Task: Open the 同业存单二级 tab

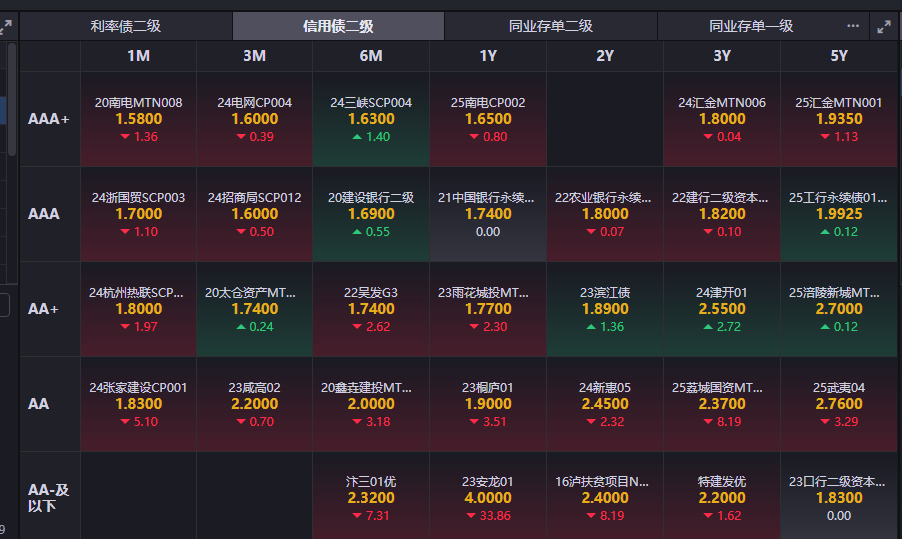Action: 551,26
